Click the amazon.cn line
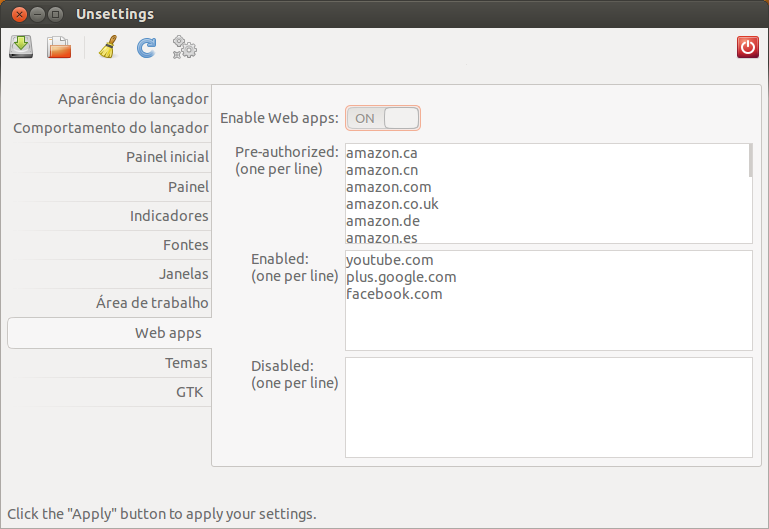This screenshot has height=529, width=769. (x=382, y=170)
